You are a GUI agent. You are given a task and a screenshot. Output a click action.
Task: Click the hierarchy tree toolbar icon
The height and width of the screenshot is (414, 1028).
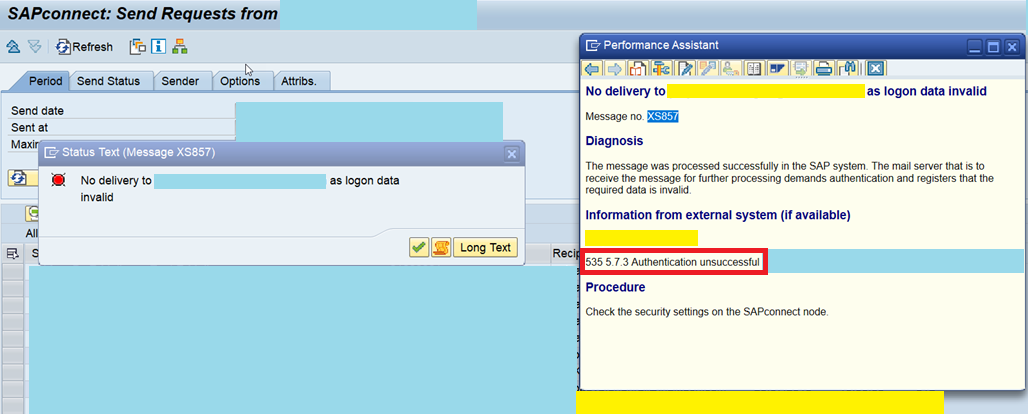point(180,47)
